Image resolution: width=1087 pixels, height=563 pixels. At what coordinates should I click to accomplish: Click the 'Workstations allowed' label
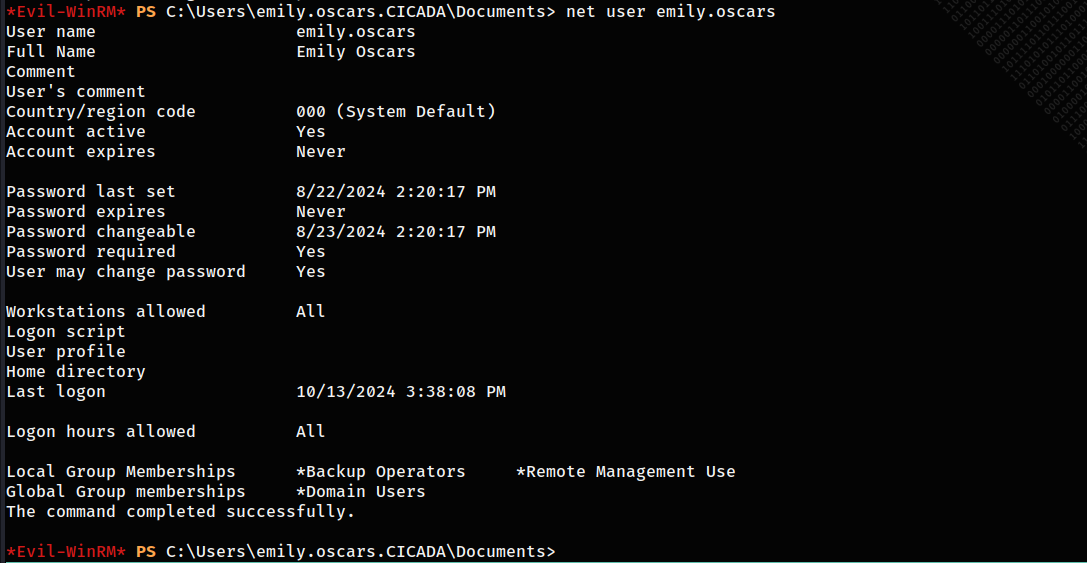pyautogui.click(x=106, y=312)
